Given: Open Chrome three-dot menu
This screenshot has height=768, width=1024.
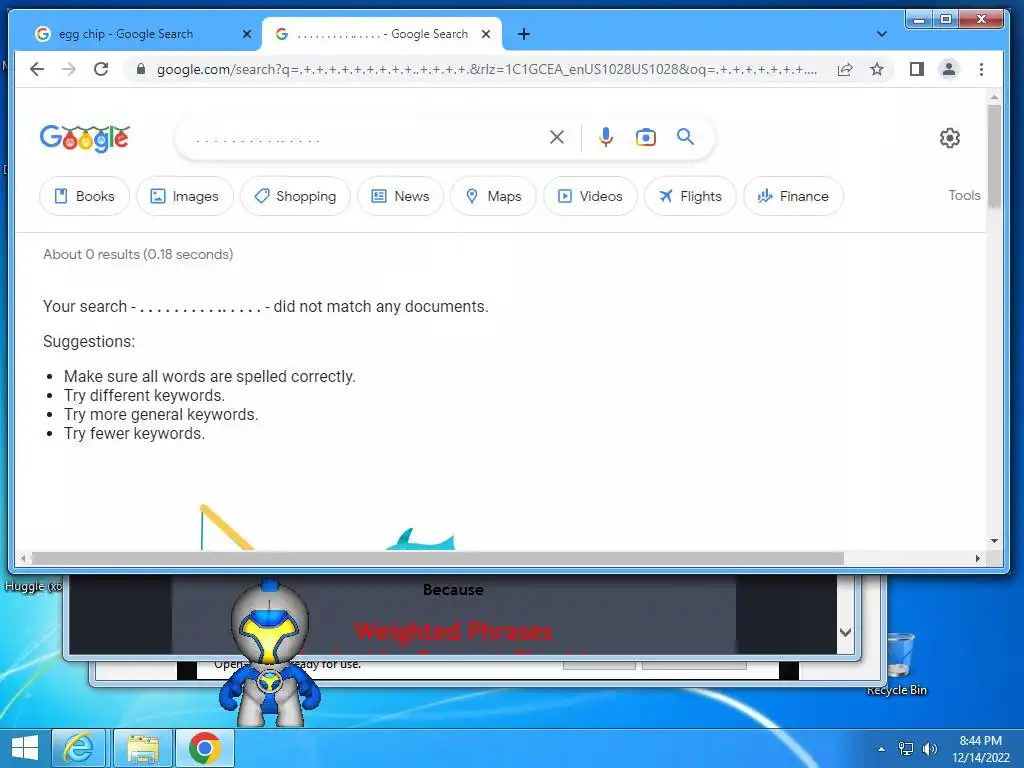Looking at the screenshot, I should click(x=981, y=69).
